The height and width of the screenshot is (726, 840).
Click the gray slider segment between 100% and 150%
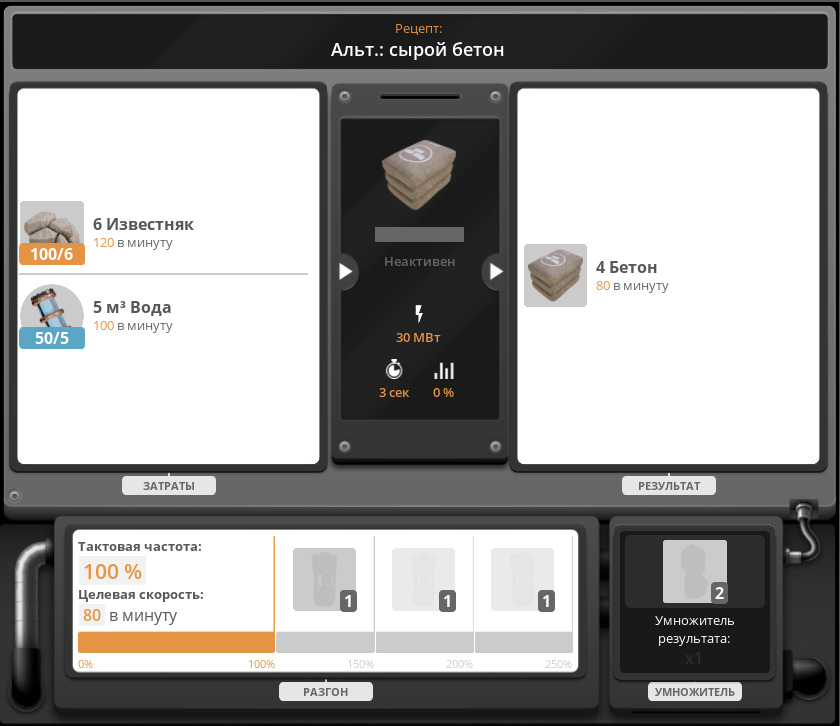(x=325, y=642)
